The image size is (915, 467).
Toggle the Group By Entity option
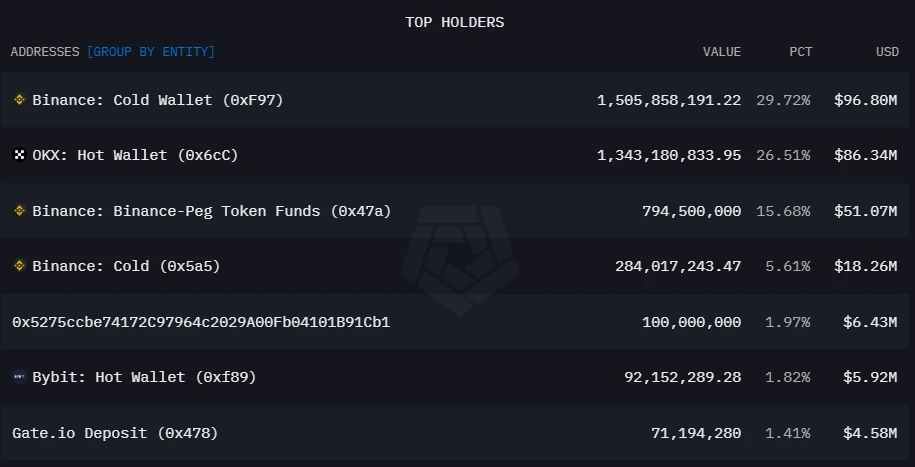(151, 52)
